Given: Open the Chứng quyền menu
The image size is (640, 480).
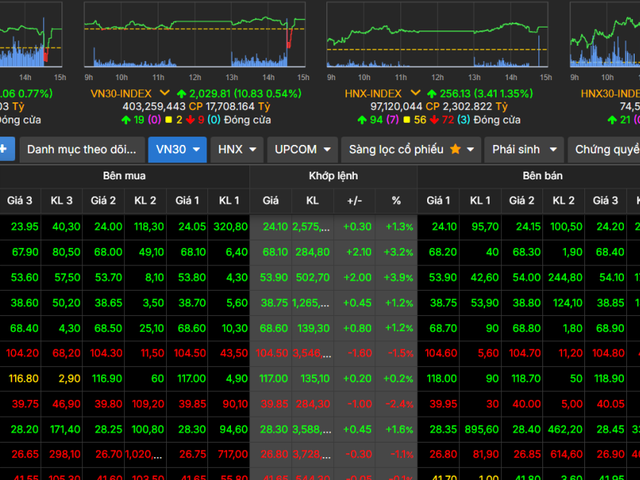Looking at the screenshot, I should coord(604,149).
